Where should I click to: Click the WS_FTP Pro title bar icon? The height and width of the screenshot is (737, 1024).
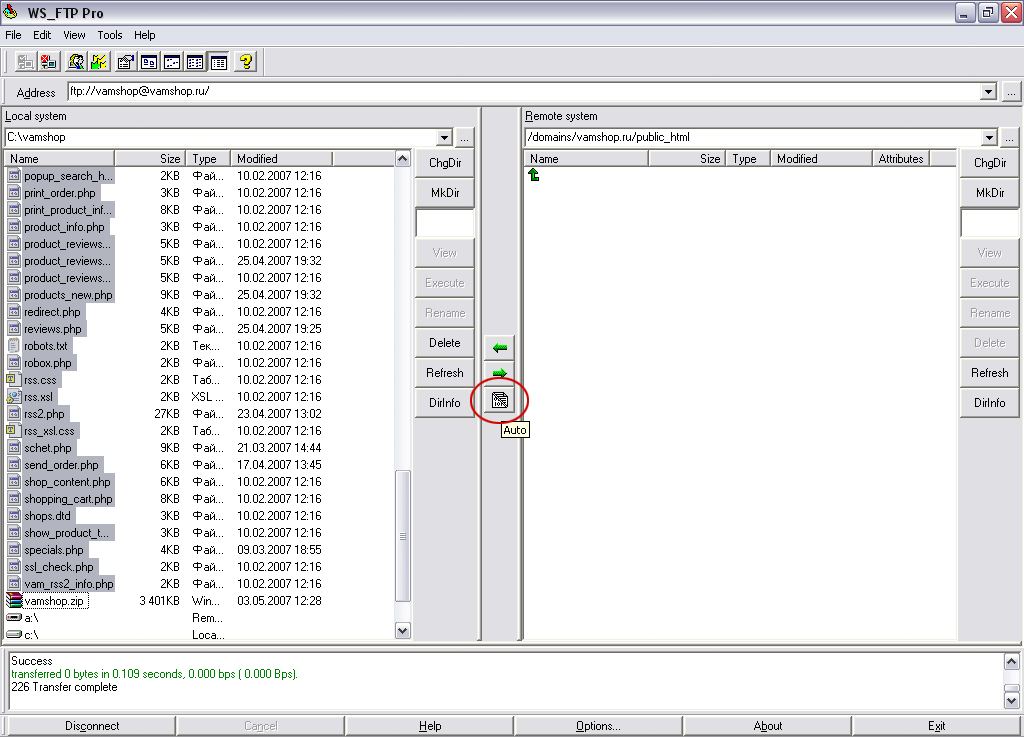[x=10, y=12]
